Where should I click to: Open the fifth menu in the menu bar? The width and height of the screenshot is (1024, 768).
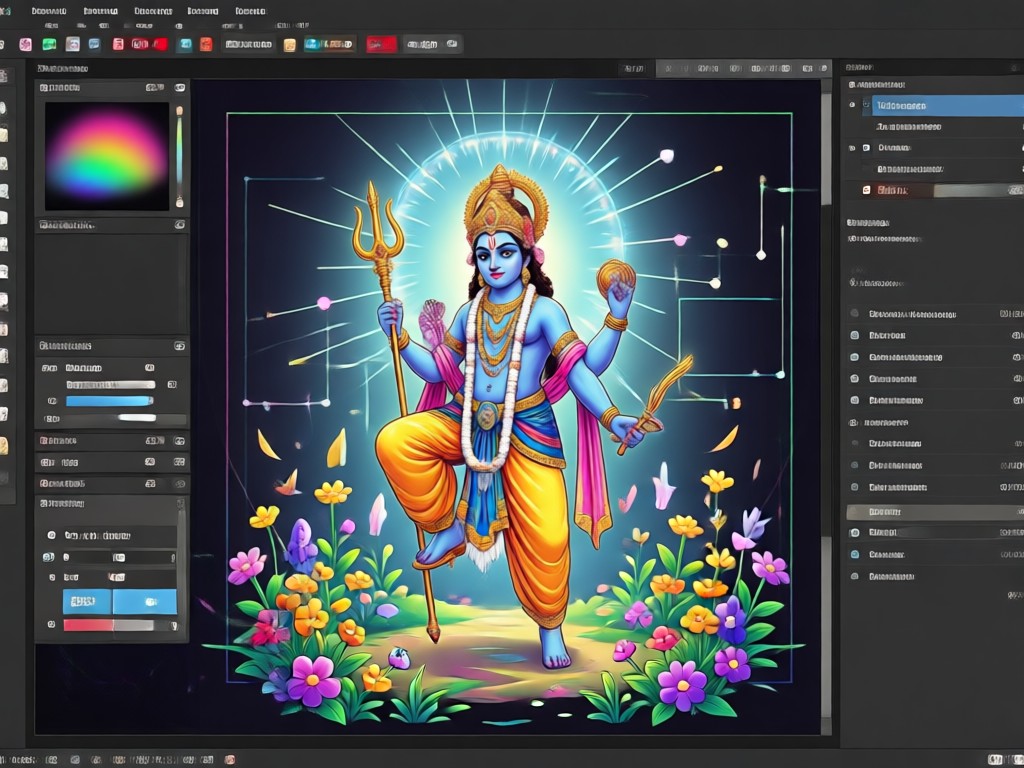(x=250, y=11)
